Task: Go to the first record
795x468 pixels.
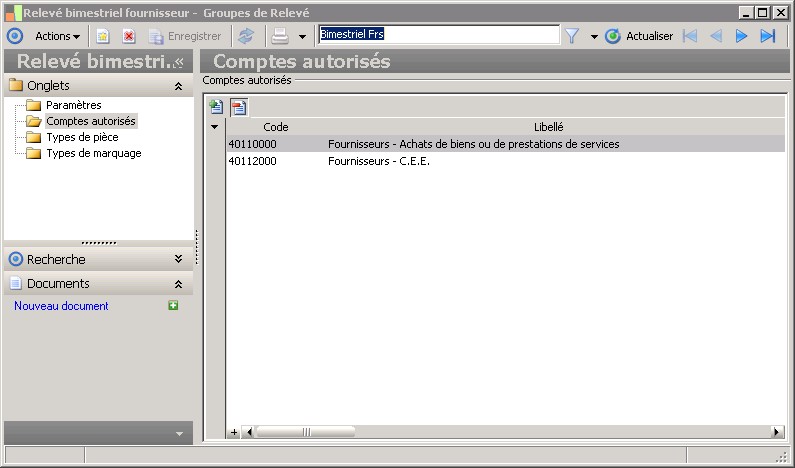Action: [690, 36]
